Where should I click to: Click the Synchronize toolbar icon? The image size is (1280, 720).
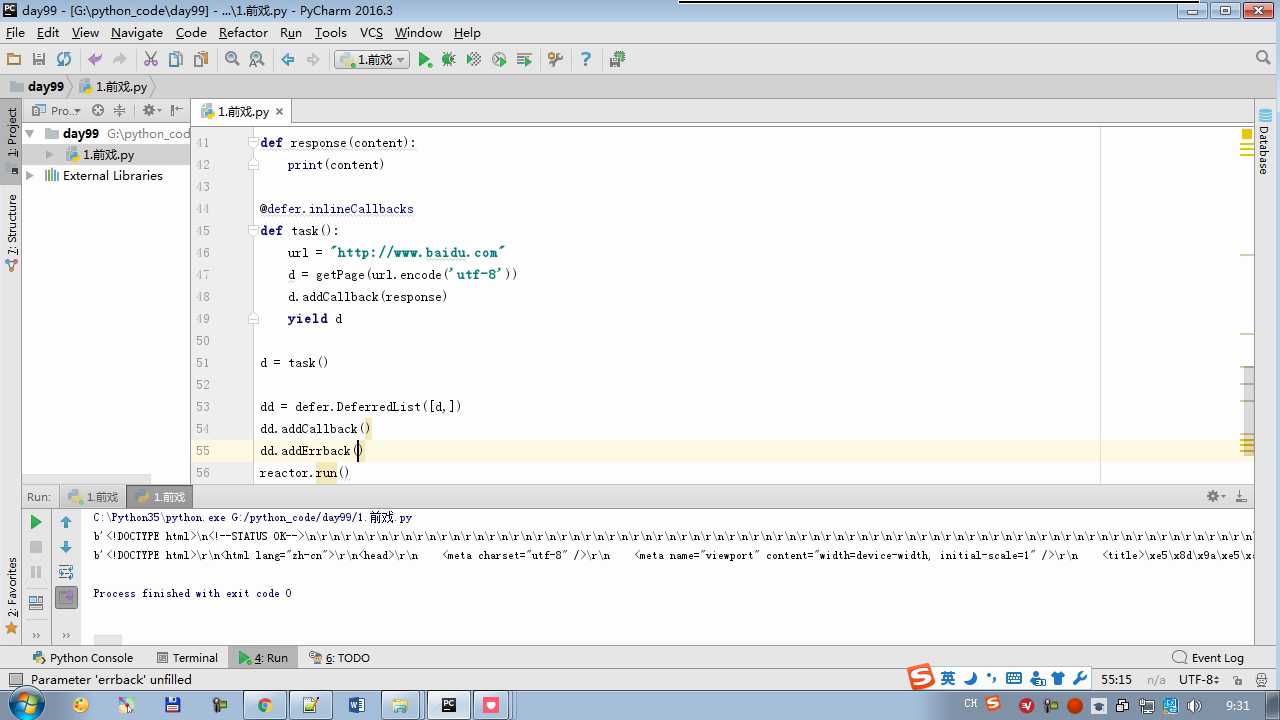coord(64,60)
